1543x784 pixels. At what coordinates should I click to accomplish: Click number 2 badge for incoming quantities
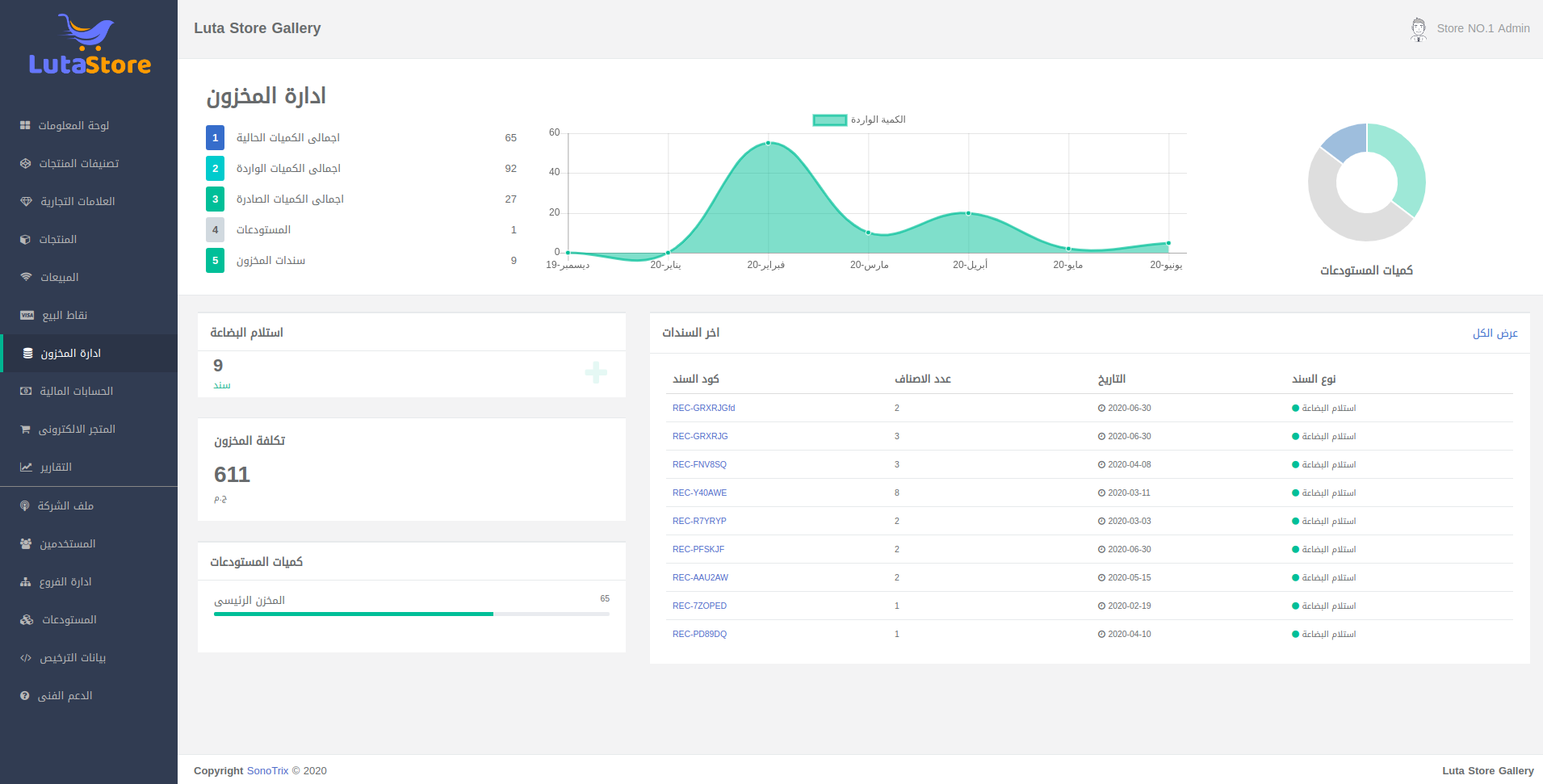[x=215, y=169]
